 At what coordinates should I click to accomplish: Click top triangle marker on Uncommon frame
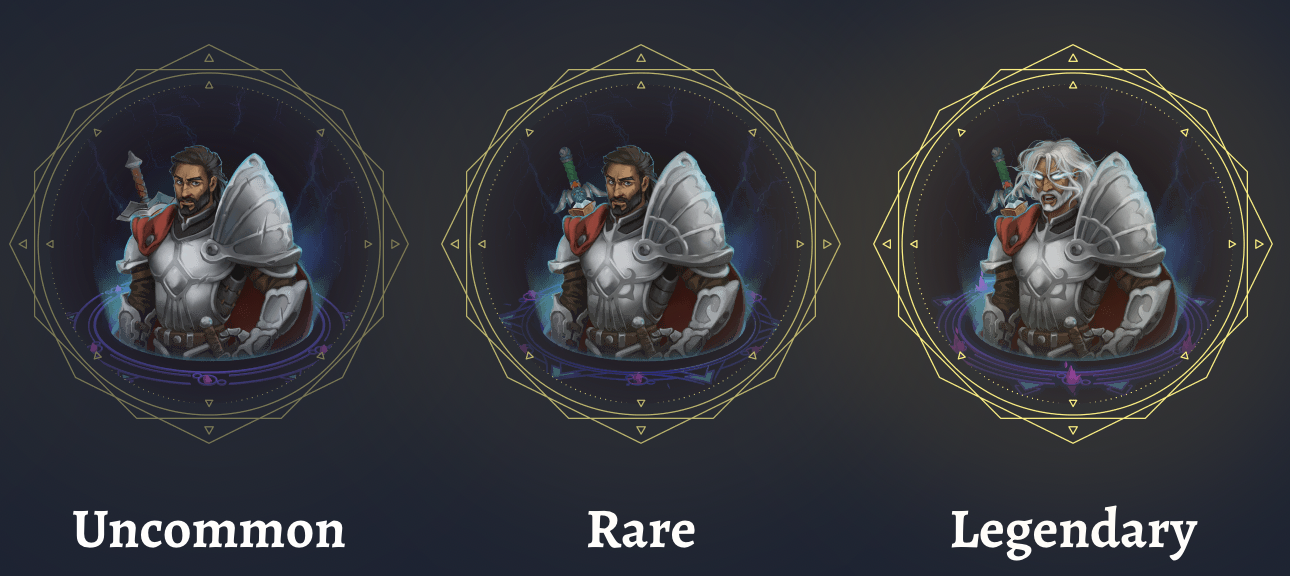(208, 57)
